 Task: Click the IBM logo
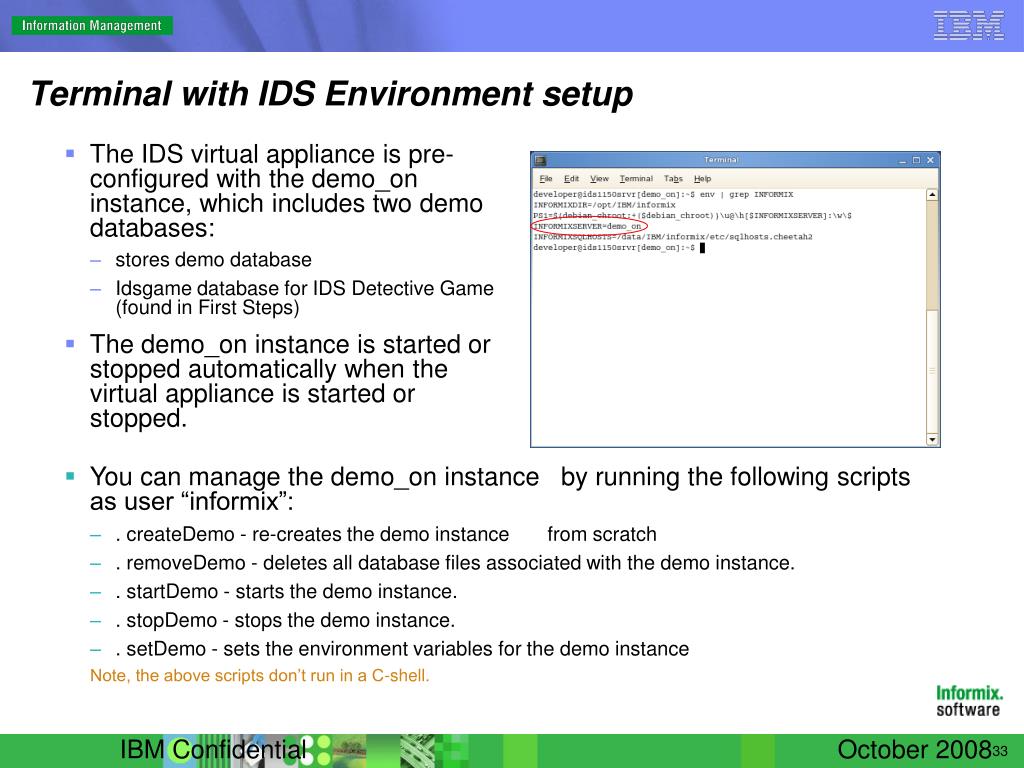[968, 25]
